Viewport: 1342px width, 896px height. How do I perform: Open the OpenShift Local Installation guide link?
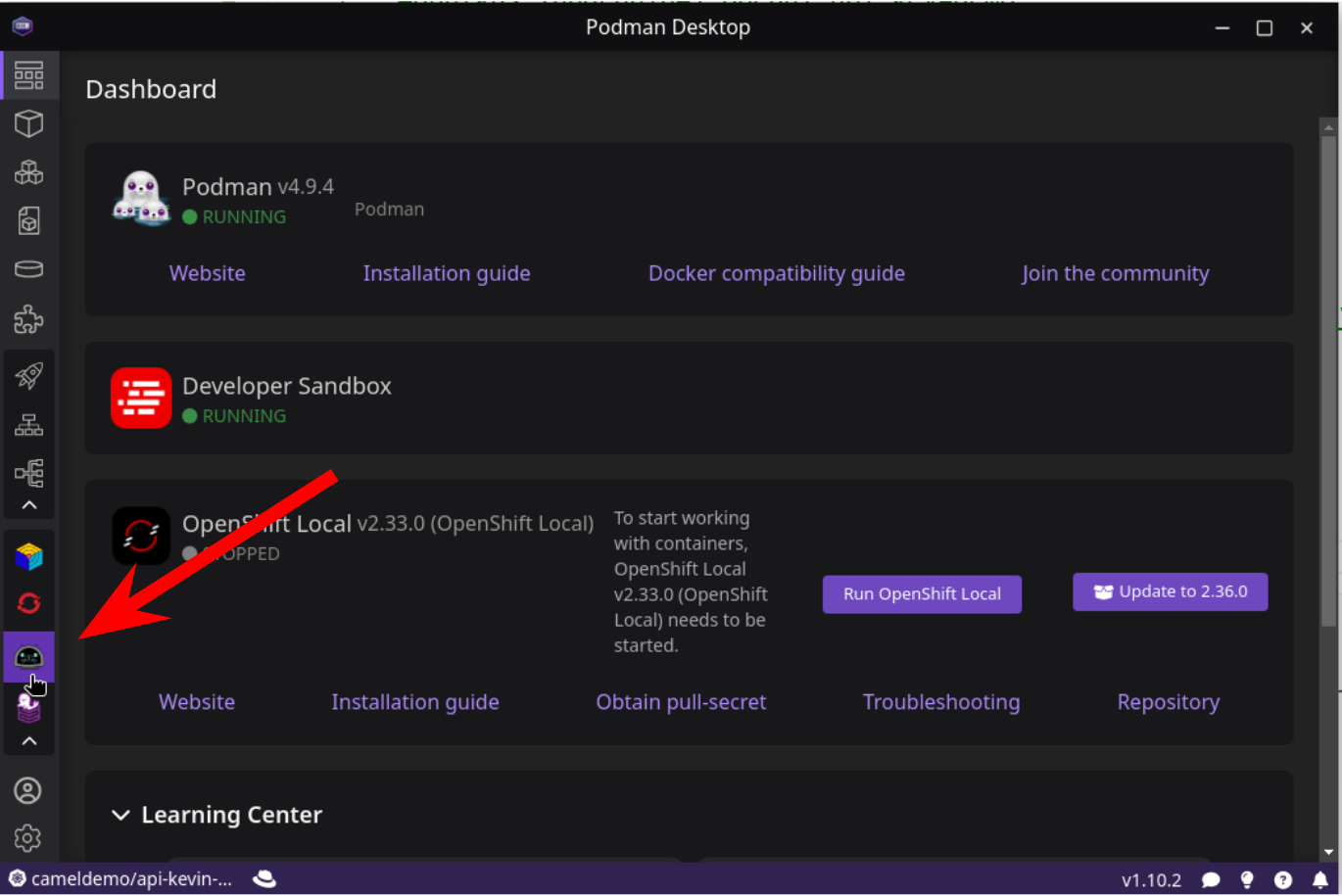click(415, 702)
